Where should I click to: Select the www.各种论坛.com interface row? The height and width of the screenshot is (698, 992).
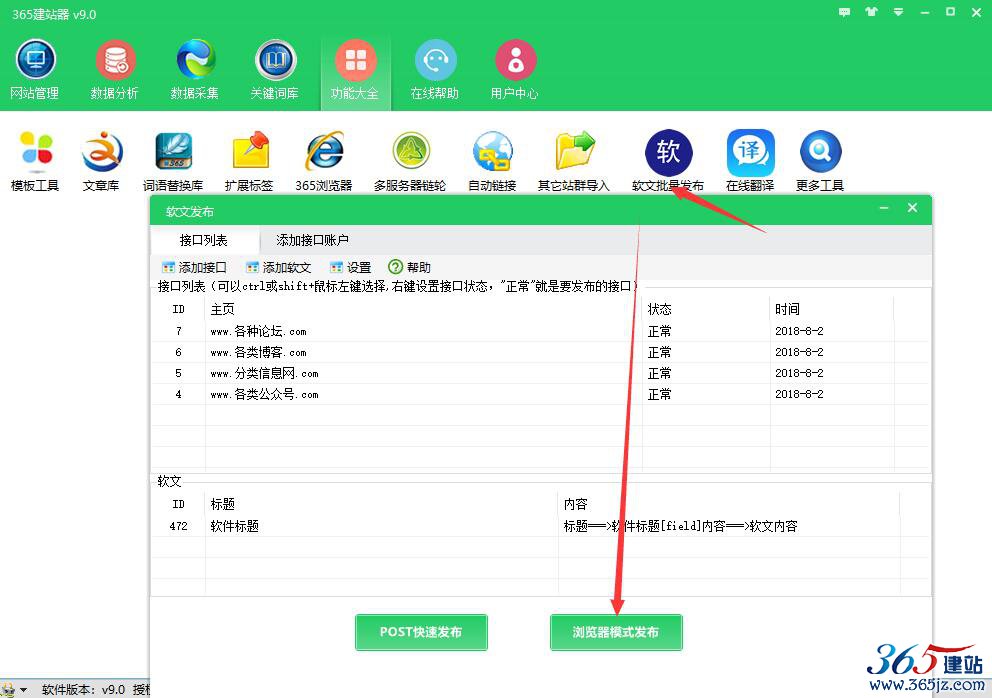[x=540, y=332]
